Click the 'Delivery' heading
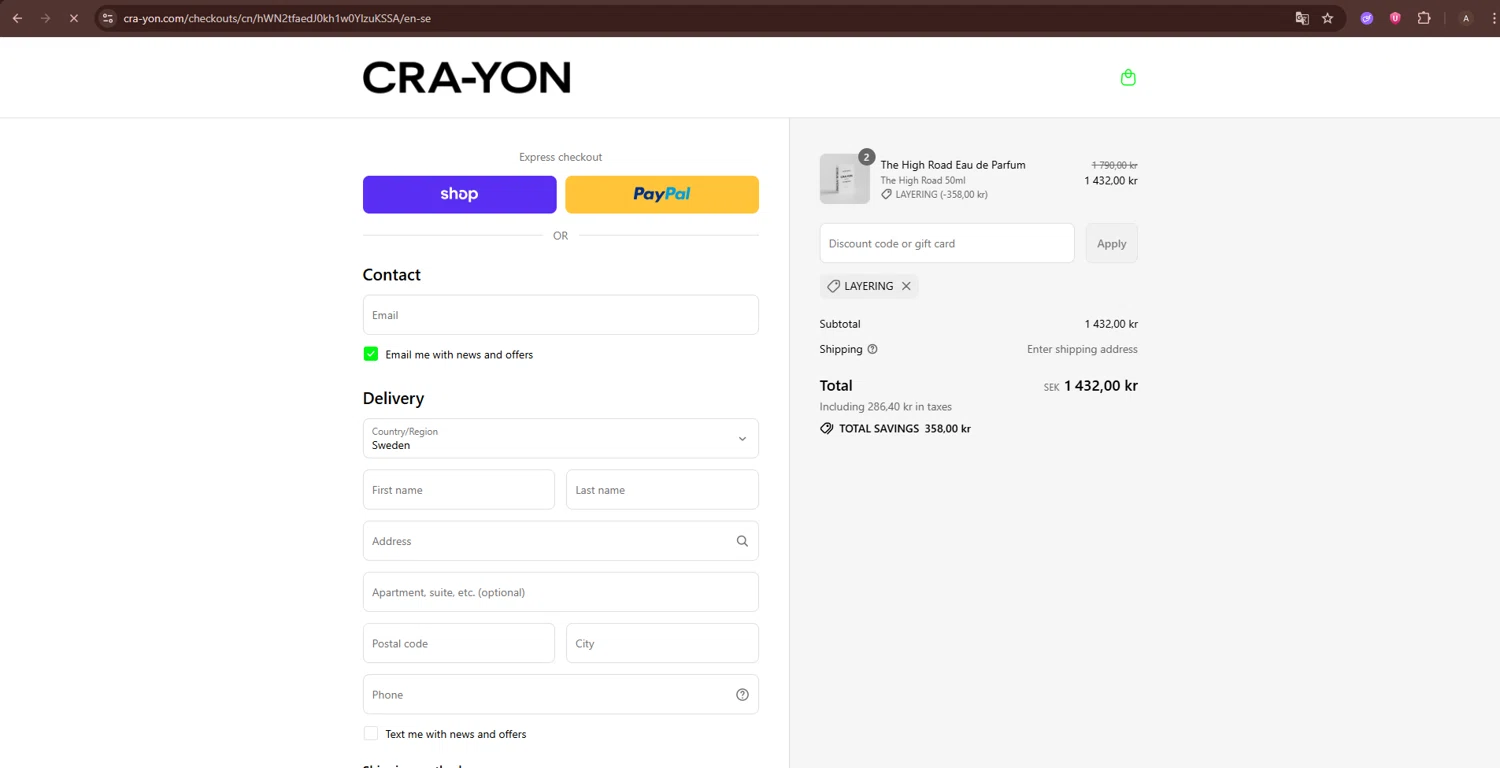Screen dimensions: 1500x768 [393, 398]
